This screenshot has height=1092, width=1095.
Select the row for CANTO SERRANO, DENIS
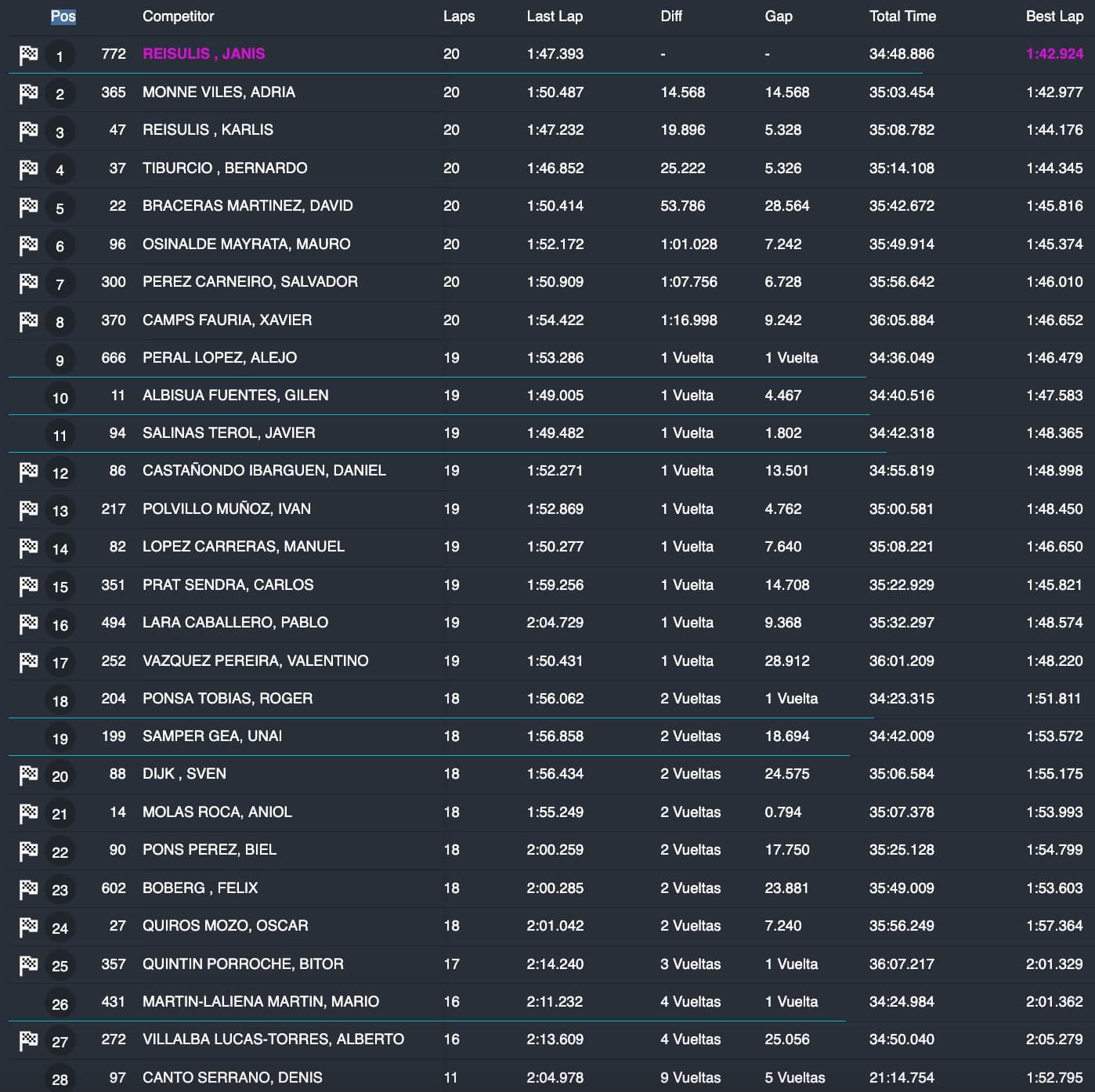(x=232, y=1078)
